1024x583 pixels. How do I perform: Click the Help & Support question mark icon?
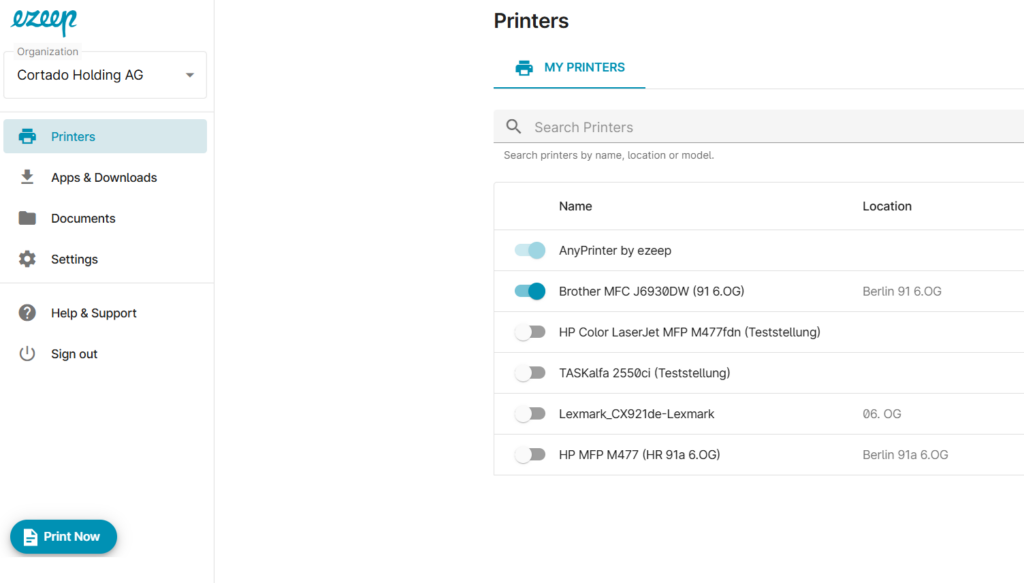point(27,313)
